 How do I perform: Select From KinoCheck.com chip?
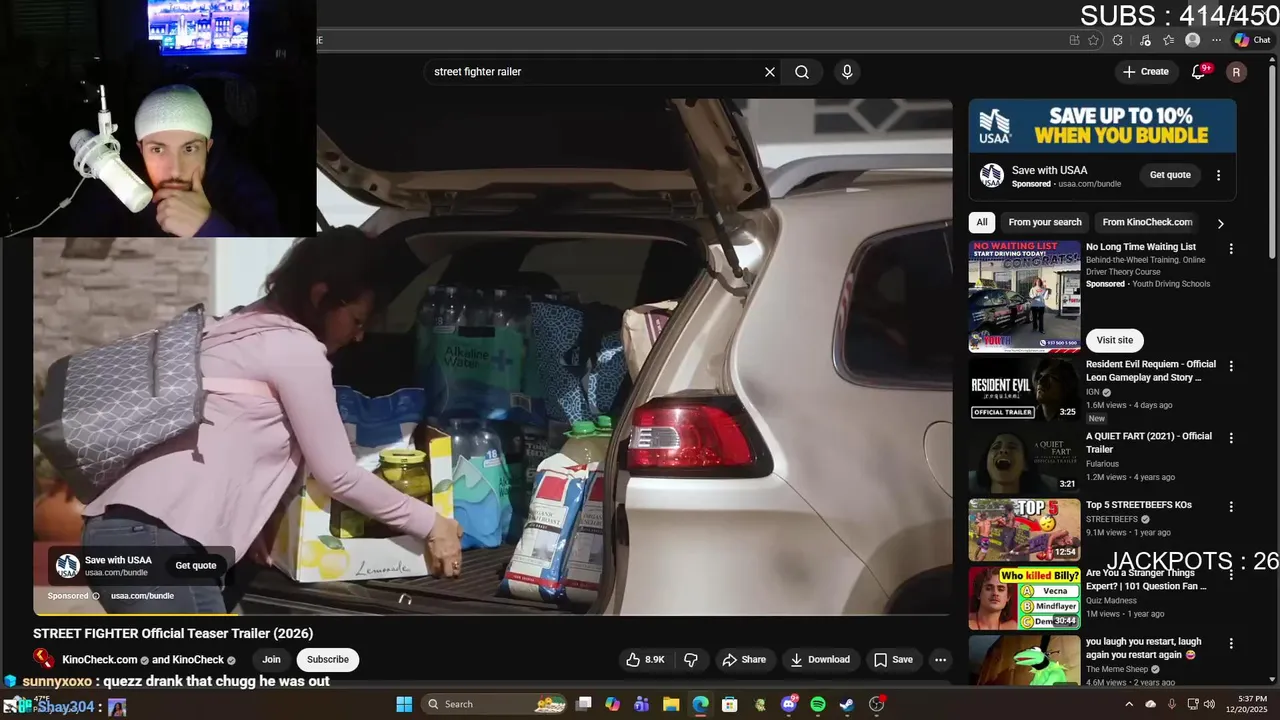(x=1147, y=222)
